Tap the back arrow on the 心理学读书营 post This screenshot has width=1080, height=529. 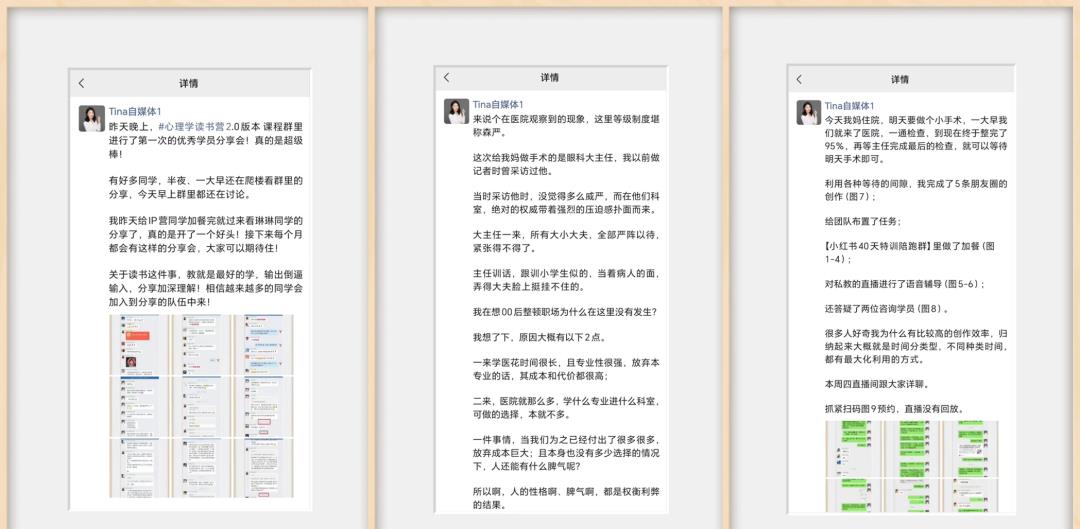click(81, 83)
